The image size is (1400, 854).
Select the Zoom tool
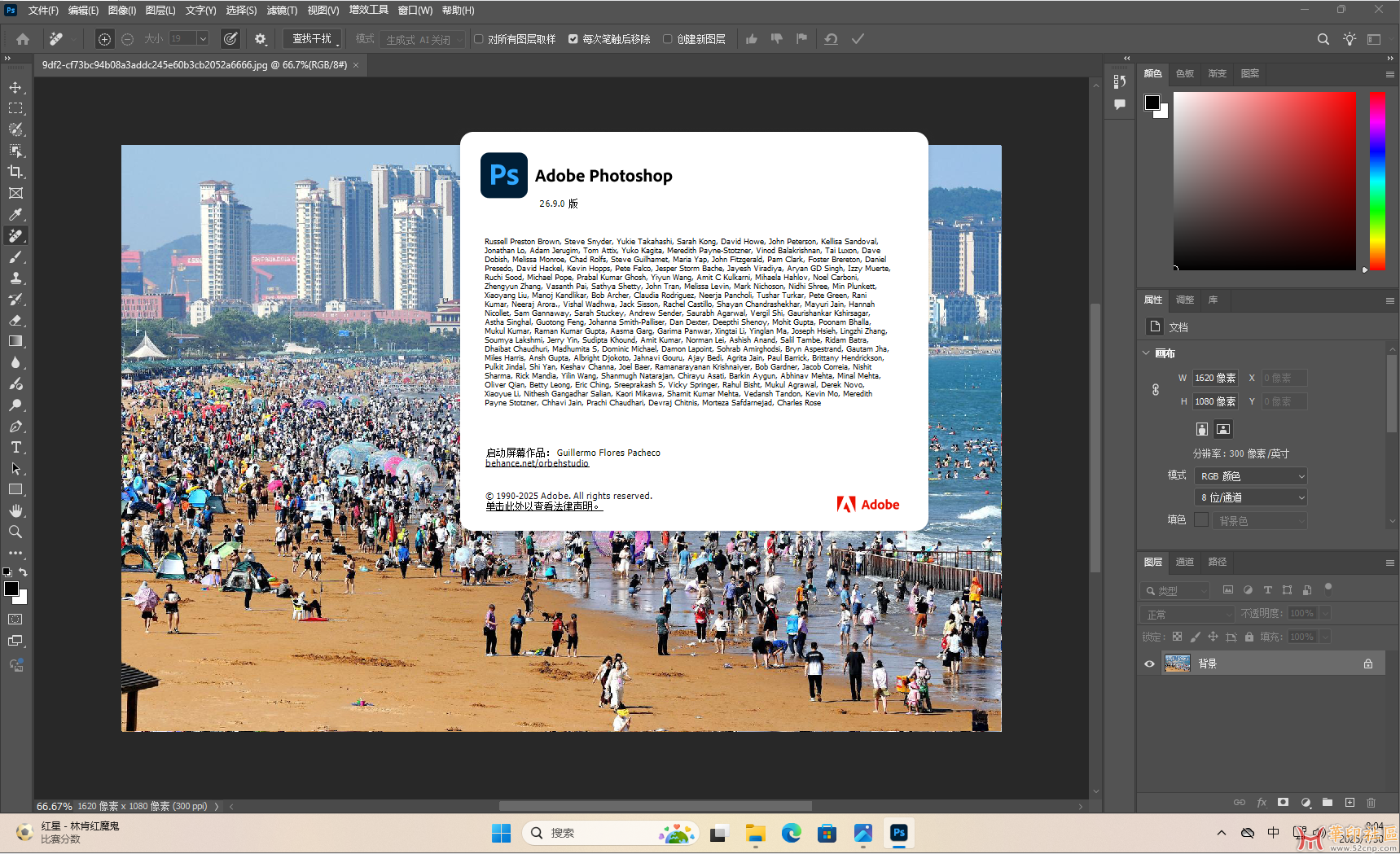15,532
